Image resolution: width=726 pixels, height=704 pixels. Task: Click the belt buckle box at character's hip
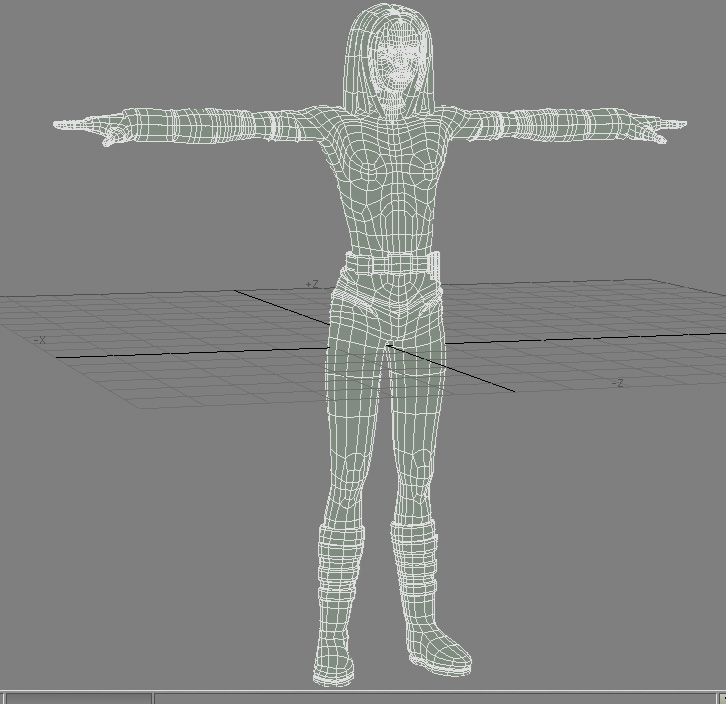[x=432, y=265]
